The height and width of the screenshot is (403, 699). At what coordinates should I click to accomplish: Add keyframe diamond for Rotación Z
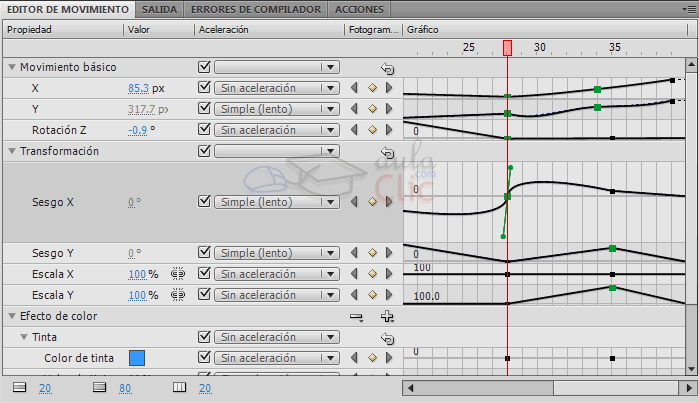tap(373, 130)
